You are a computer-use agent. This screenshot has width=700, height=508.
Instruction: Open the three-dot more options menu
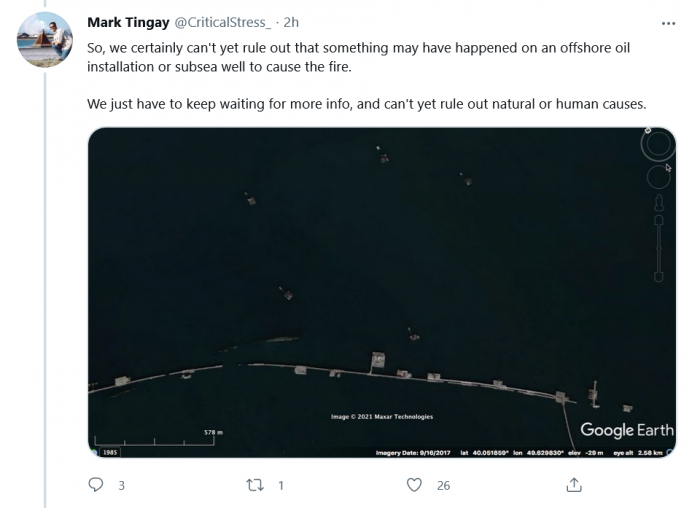[668, 22]
